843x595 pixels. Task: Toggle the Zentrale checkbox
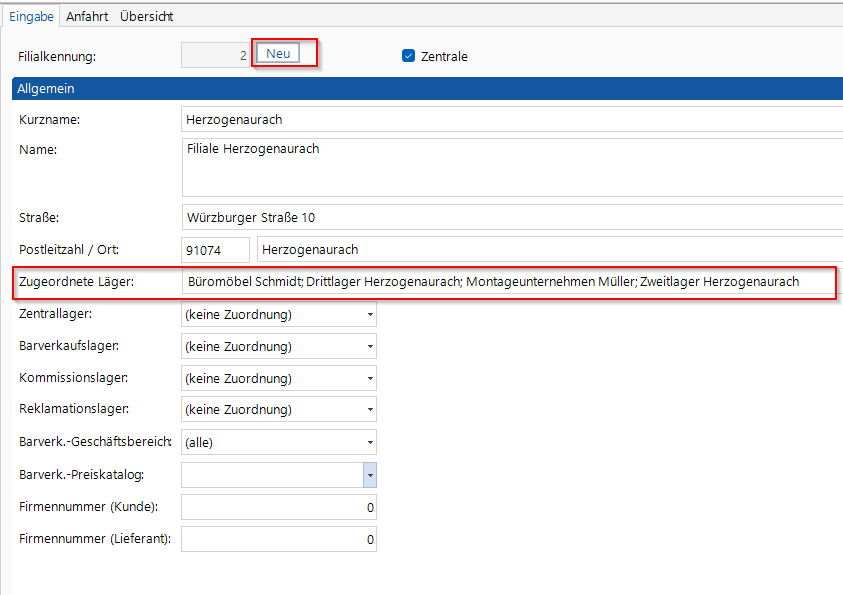(x=408, y=56)
